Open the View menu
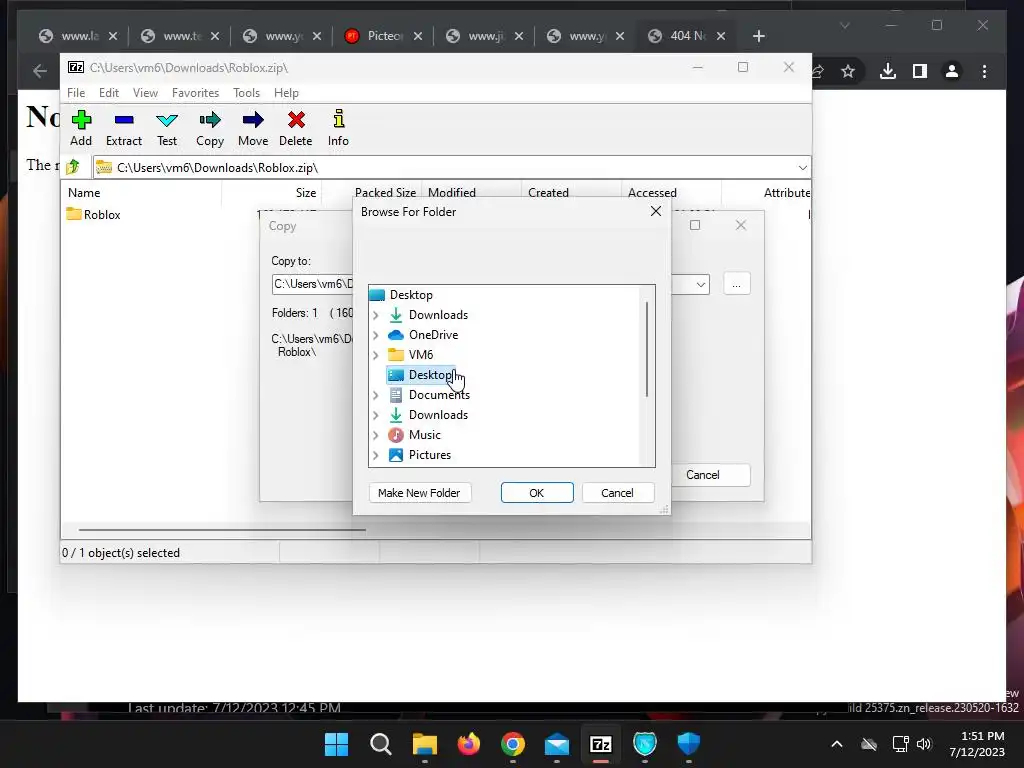 tap(146, 93)
